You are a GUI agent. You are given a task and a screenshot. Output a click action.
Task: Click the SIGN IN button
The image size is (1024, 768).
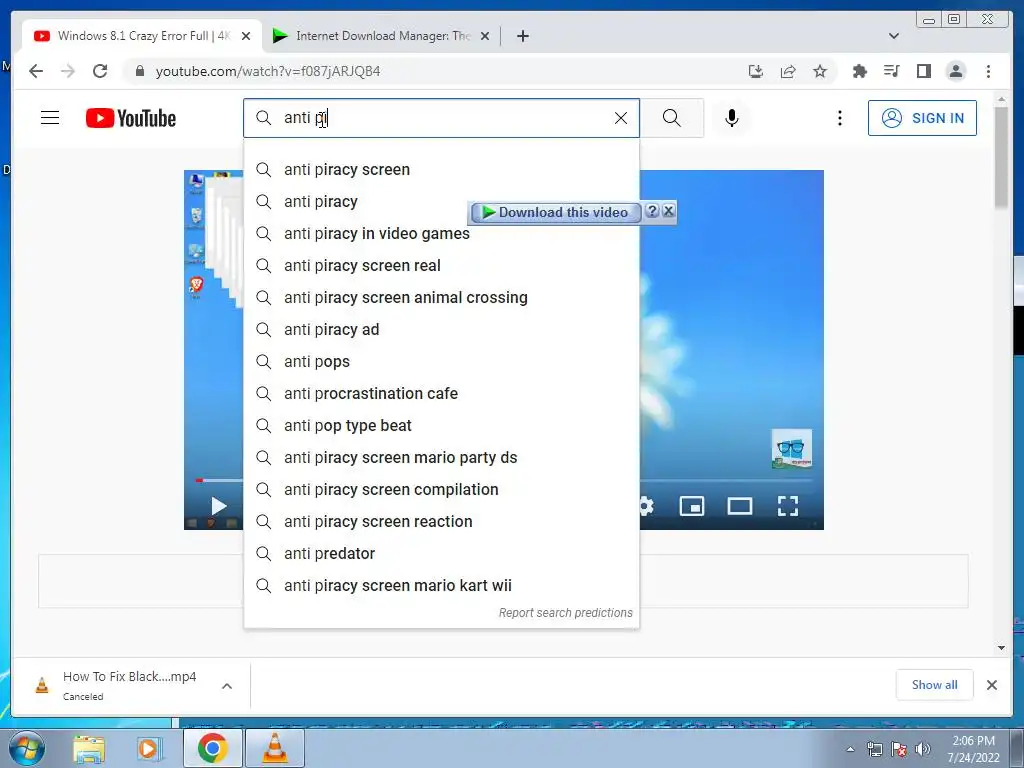point(922,118)
